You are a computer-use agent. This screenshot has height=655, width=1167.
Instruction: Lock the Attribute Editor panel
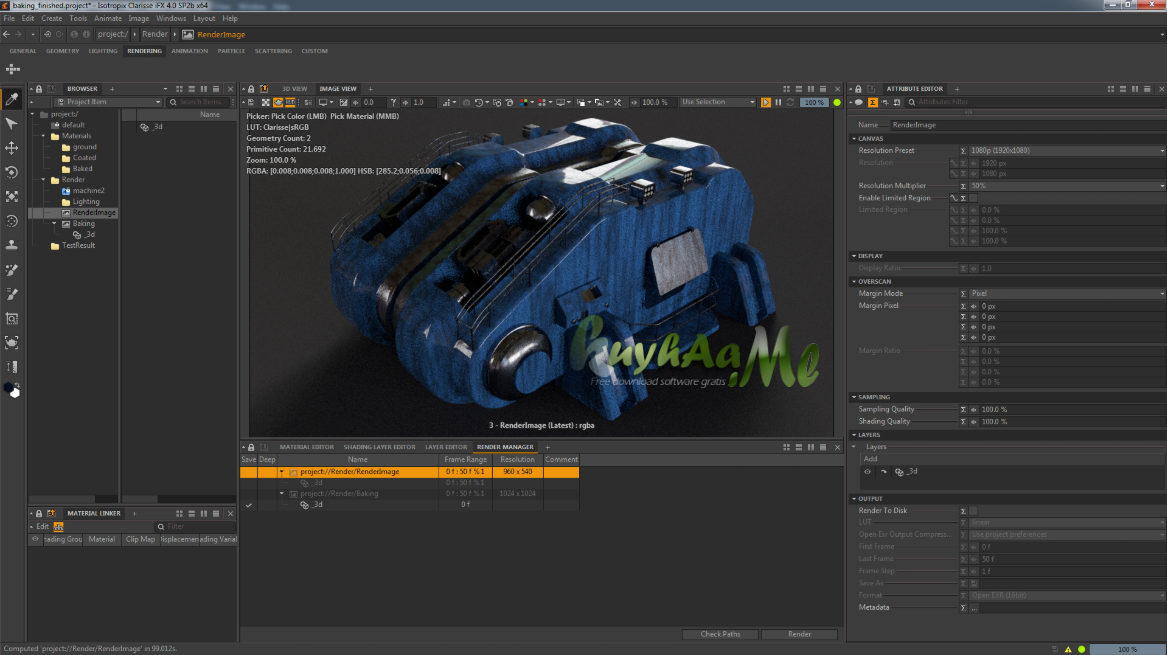(858, 89)
